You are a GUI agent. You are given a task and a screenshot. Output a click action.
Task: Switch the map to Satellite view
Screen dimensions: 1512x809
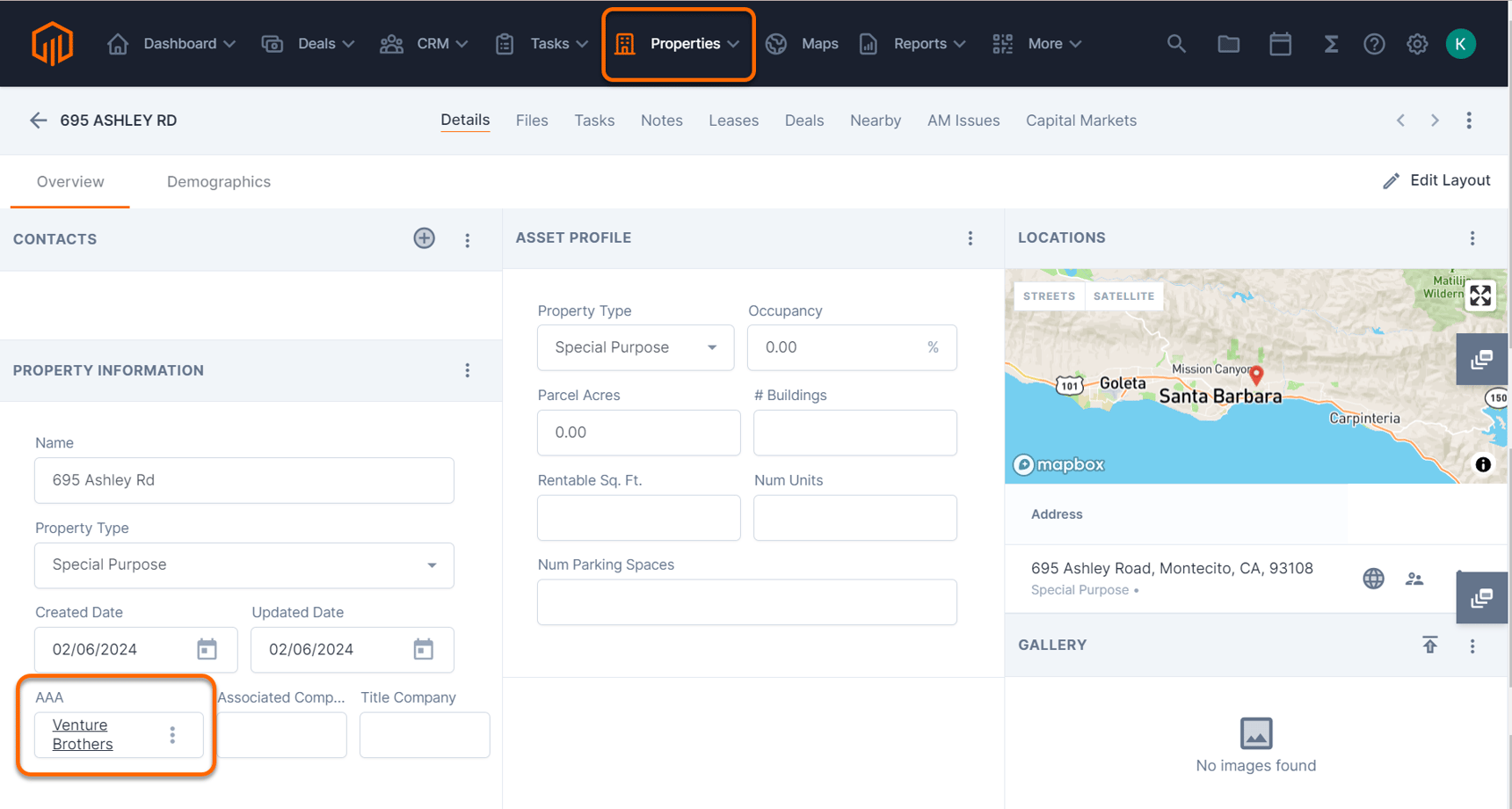1123,295
